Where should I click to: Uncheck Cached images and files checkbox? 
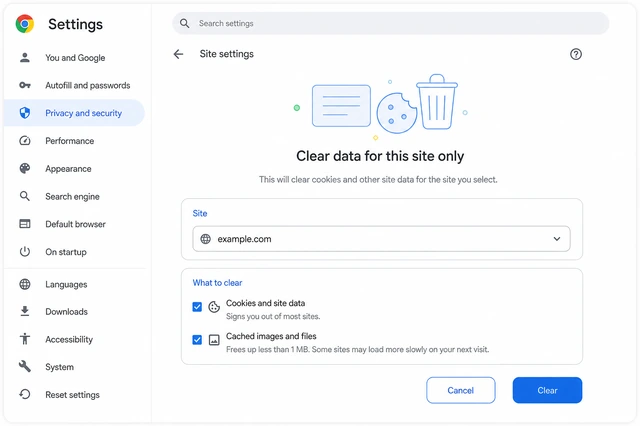(x=197, y=340)
